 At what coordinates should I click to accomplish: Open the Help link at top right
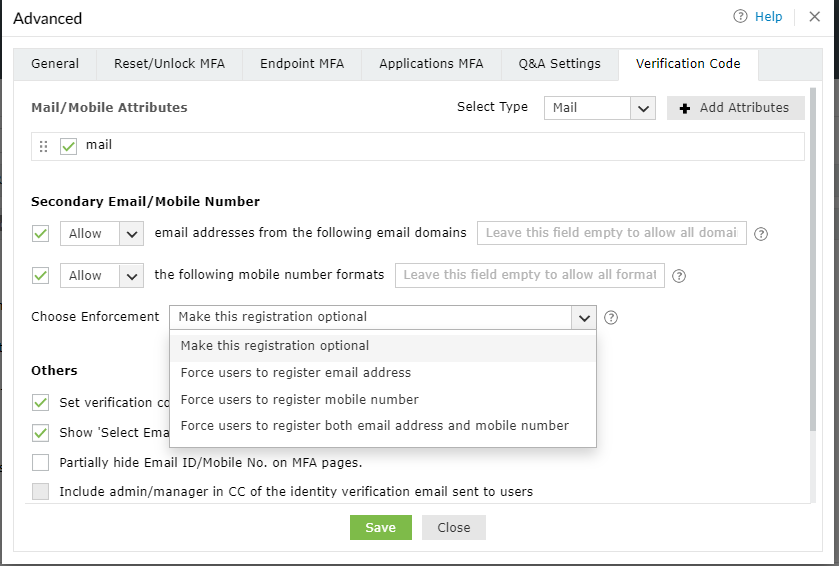coord(758,17)
